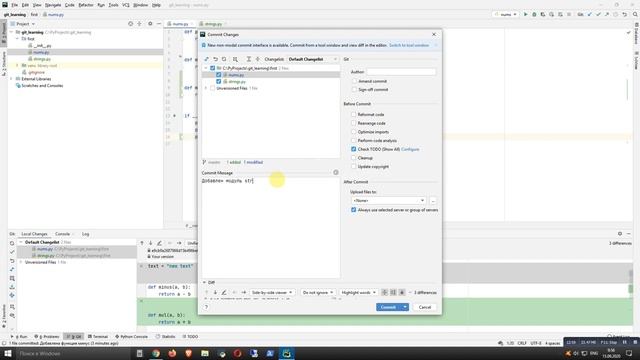The height and width of the screenshot is (360, 640).
Task: Click the Commit button
Action: point(388,307)
